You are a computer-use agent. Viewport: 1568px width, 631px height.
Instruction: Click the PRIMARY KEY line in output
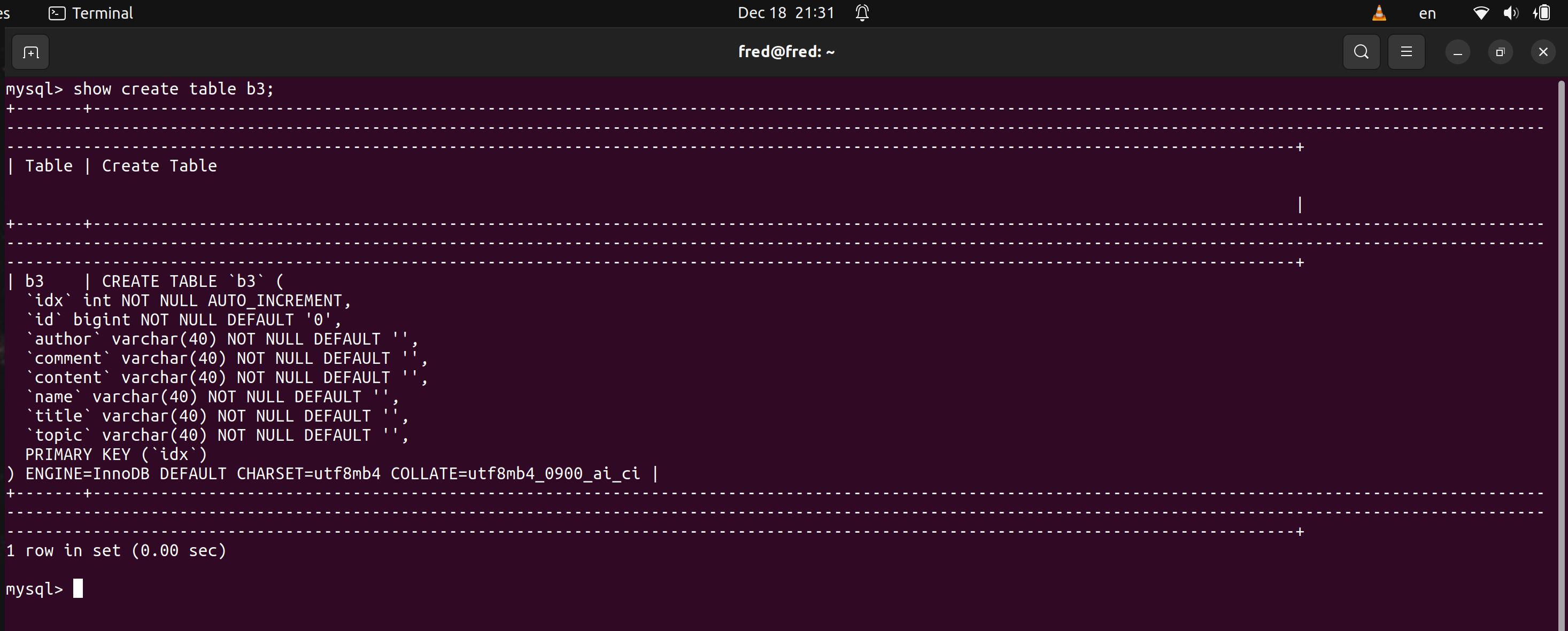tap(115, 455)
